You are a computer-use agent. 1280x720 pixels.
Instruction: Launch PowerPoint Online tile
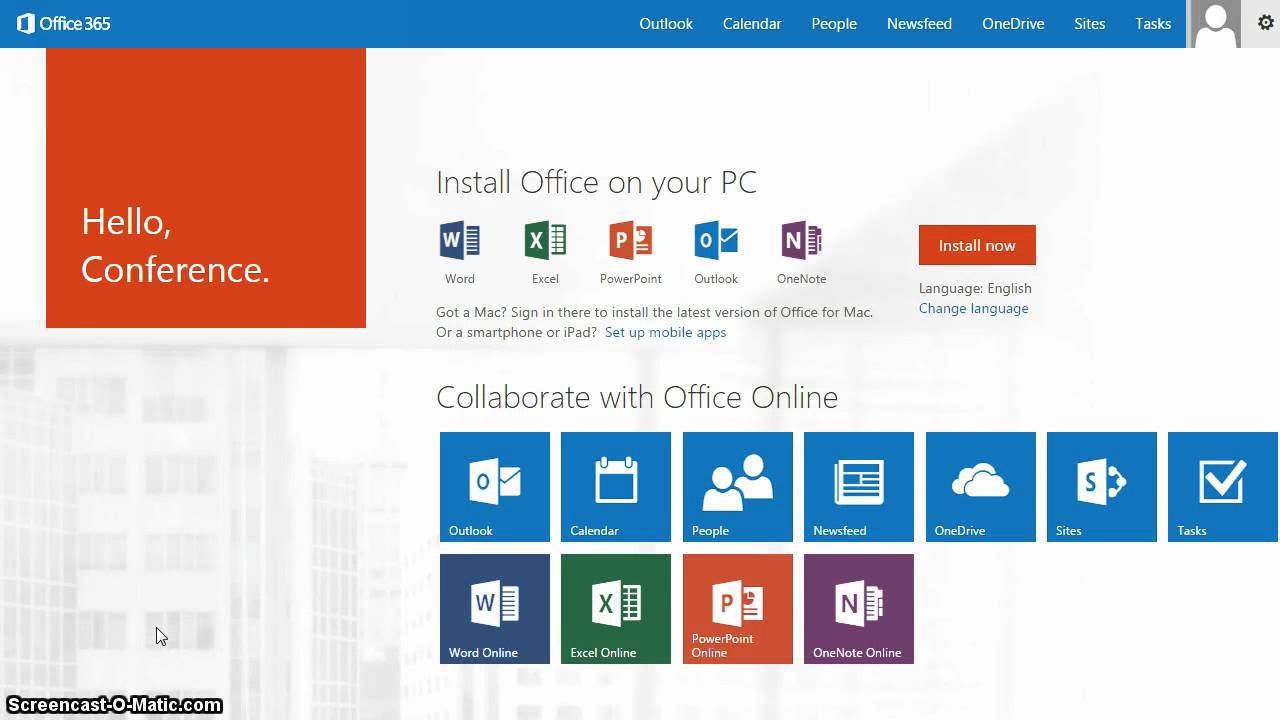[738, 609]
